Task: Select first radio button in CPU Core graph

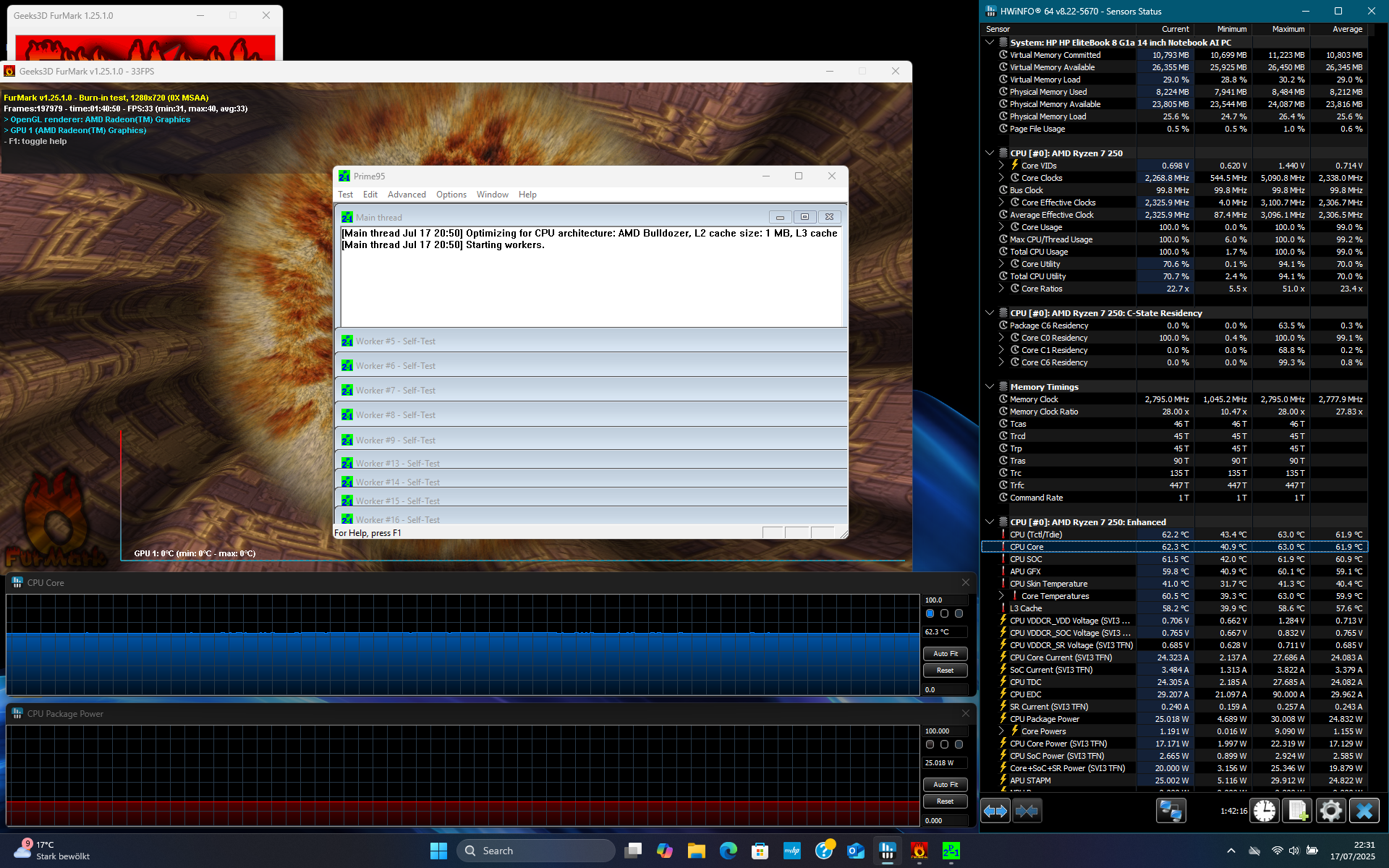Action: tap(930, 613)
